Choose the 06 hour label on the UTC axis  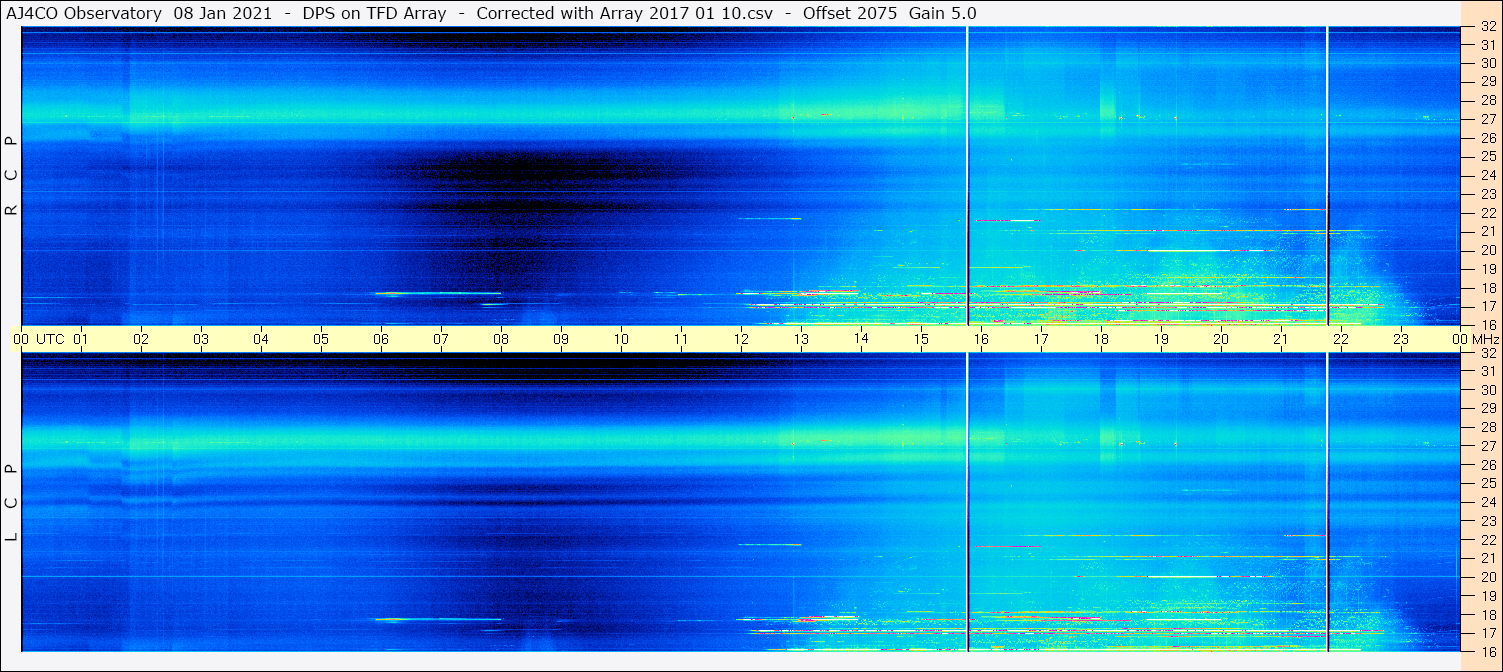[381, 339]
